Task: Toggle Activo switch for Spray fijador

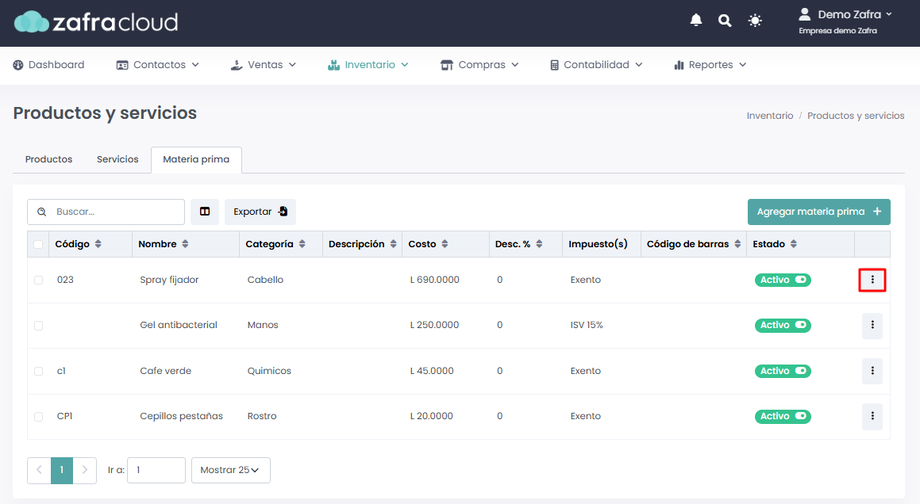Action: click(800, 280)
